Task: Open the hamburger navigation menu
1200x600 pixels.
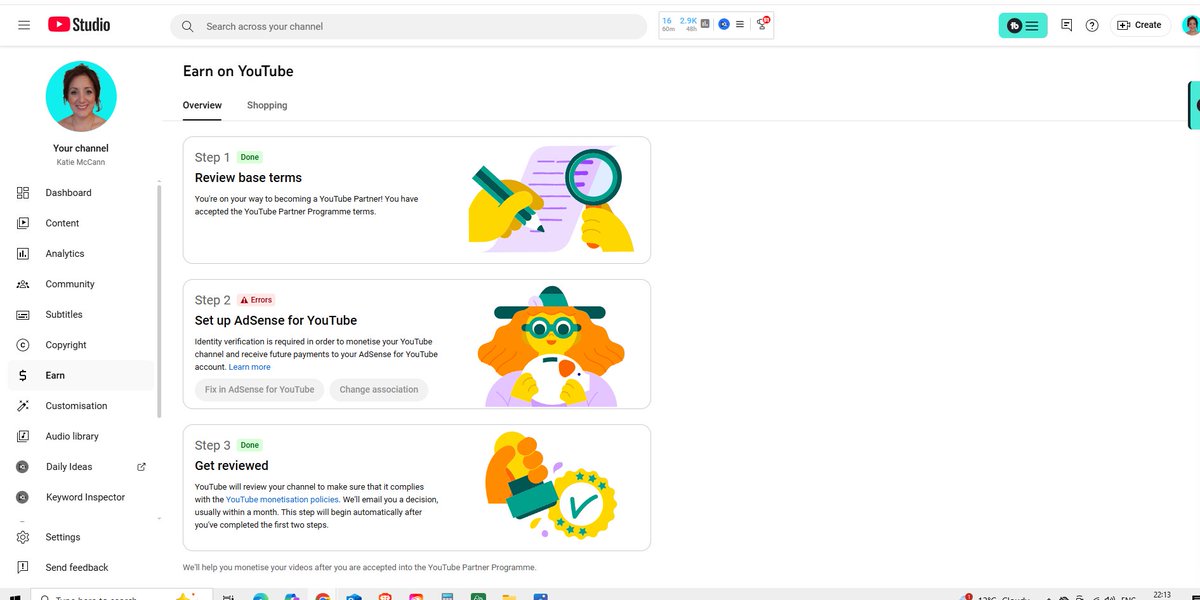Action: [x=24, y=25]
